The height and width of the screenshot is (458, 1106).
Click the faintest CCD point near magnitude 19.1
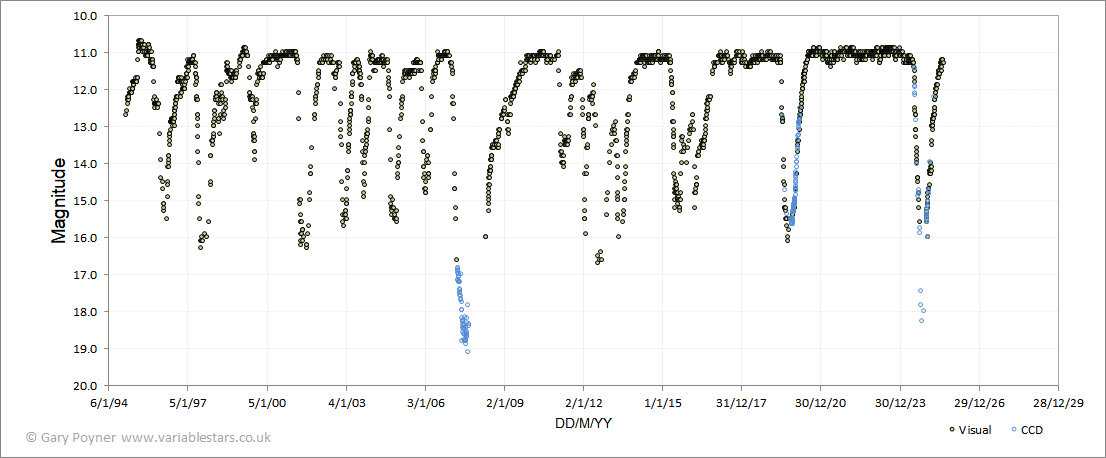467,351
